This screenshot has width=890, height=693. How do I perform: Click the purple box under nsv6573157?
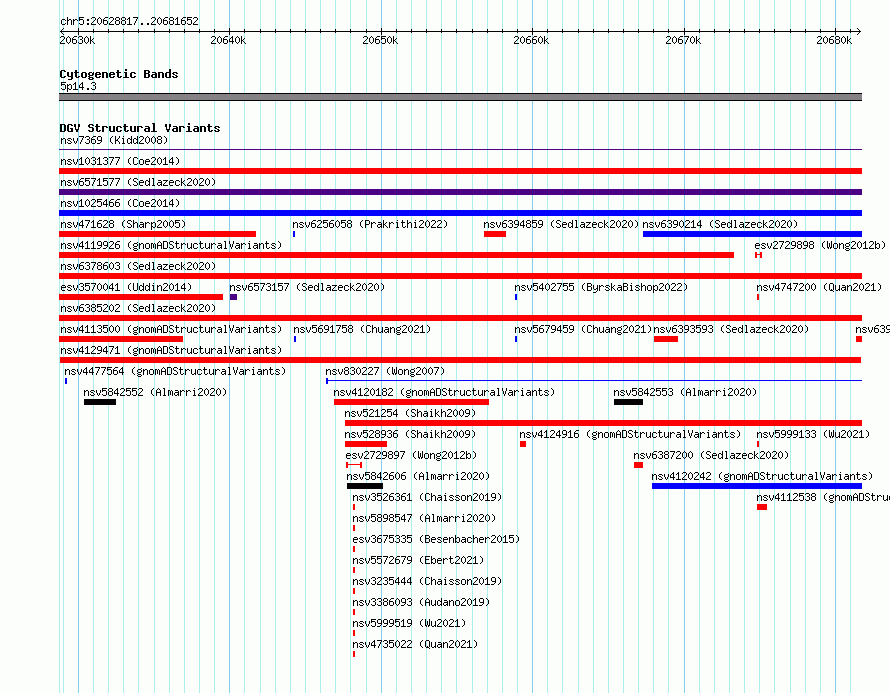233,297
